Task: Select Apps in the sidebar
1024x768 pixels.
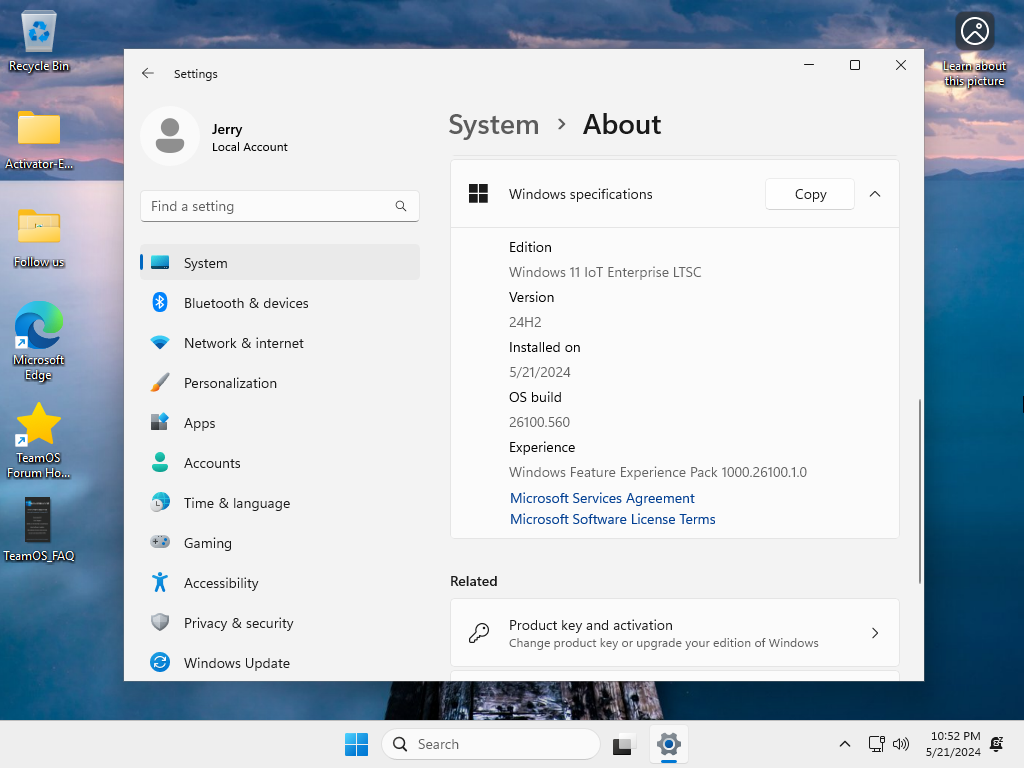Action: [x=280, y=423]
